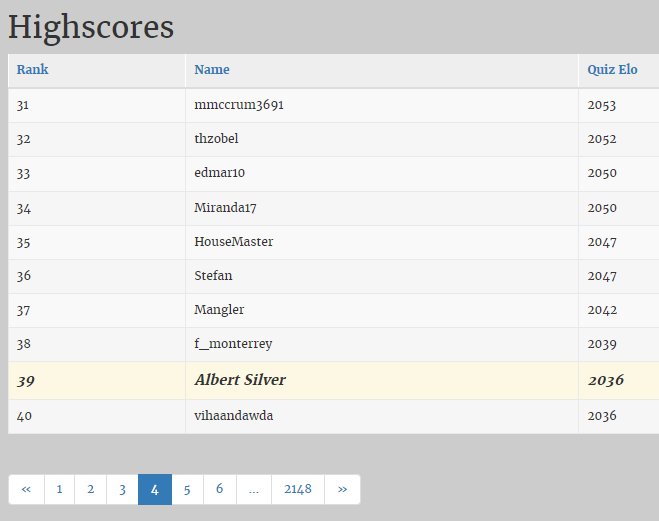Open pagination page 6

coord(220,489)
